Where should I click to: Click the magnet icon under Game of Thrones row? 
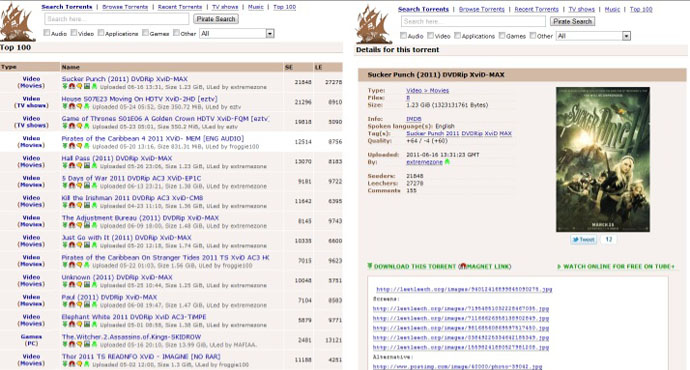(x=72, y=126)
